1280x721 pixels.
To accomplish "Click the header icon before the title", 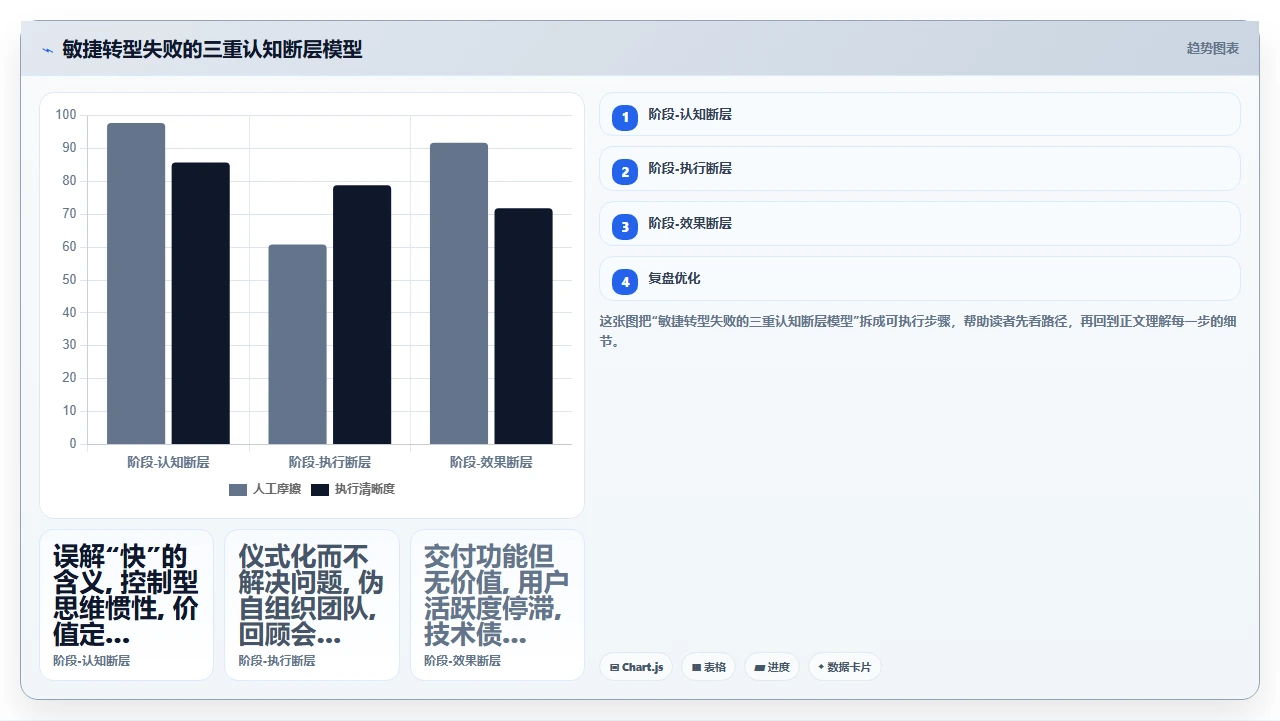I will point(47,49).
